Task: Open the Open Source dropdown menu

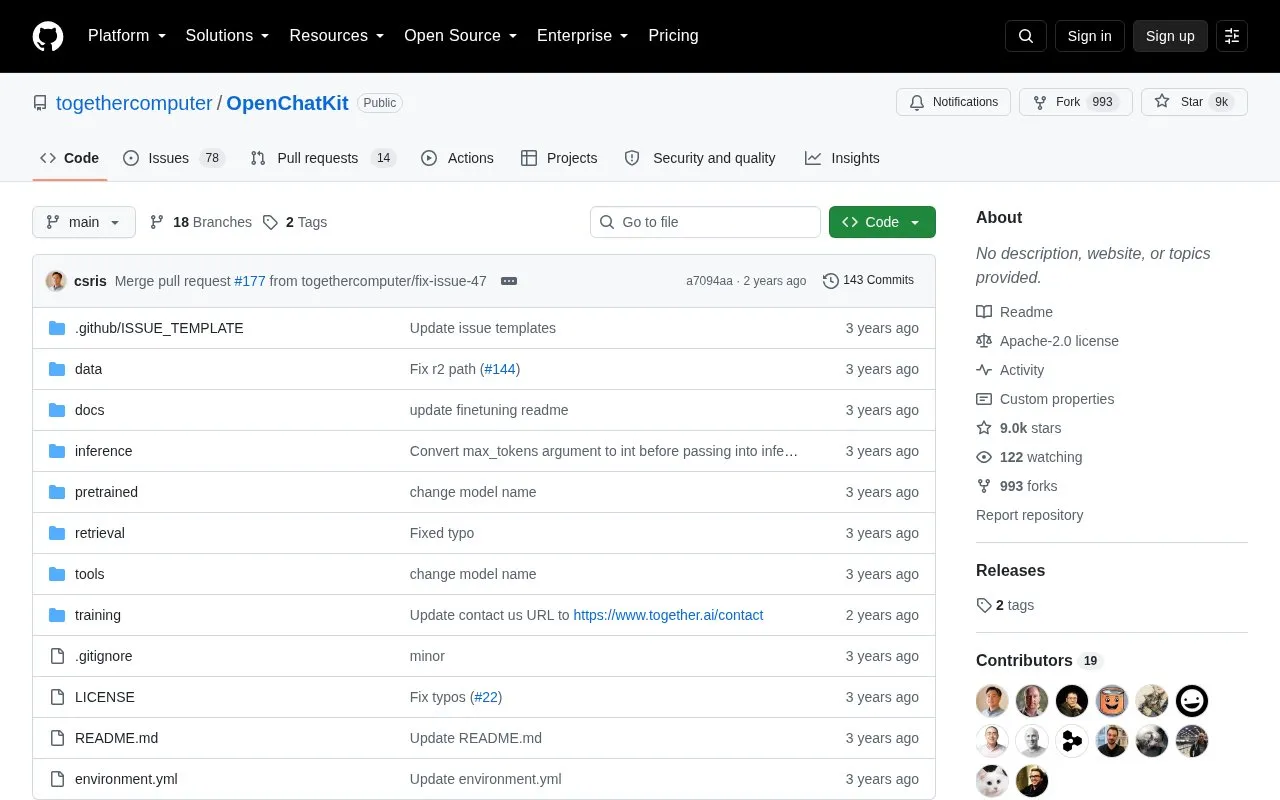Action: (460, 36)
